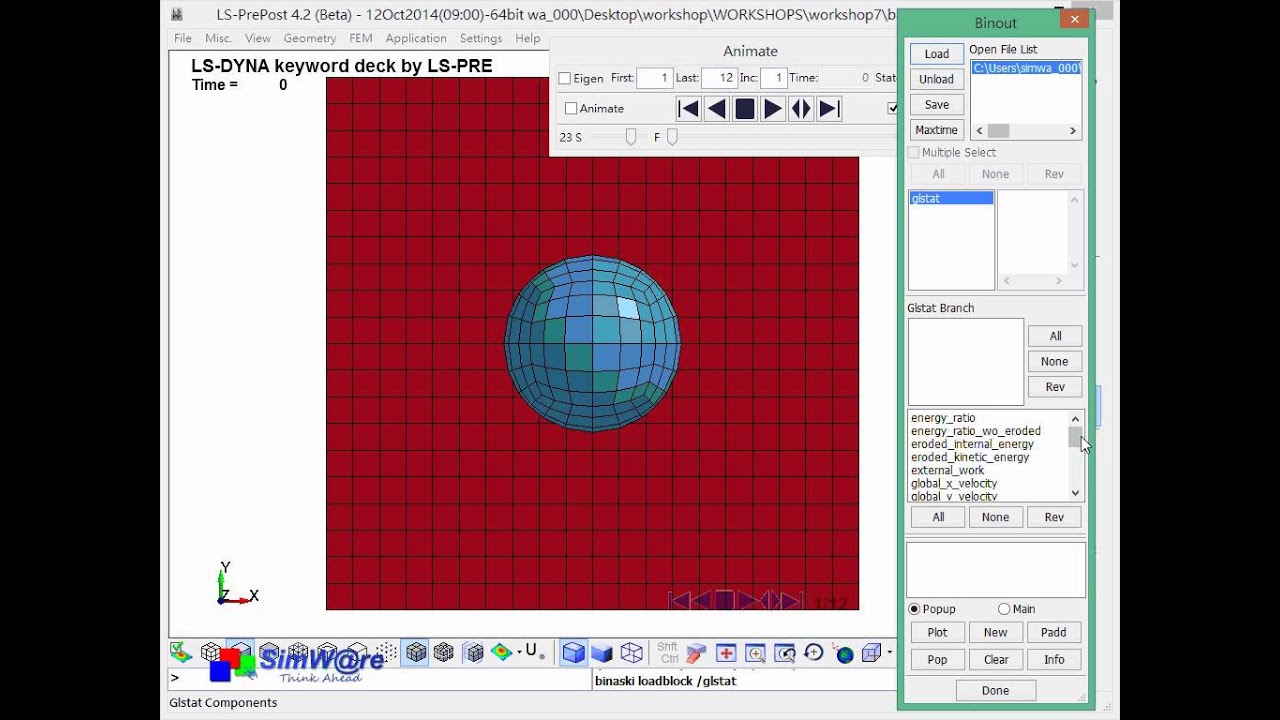Open the fringe icon dropdown arrow
Screen dimensions: 1280x720
point(519,652)
